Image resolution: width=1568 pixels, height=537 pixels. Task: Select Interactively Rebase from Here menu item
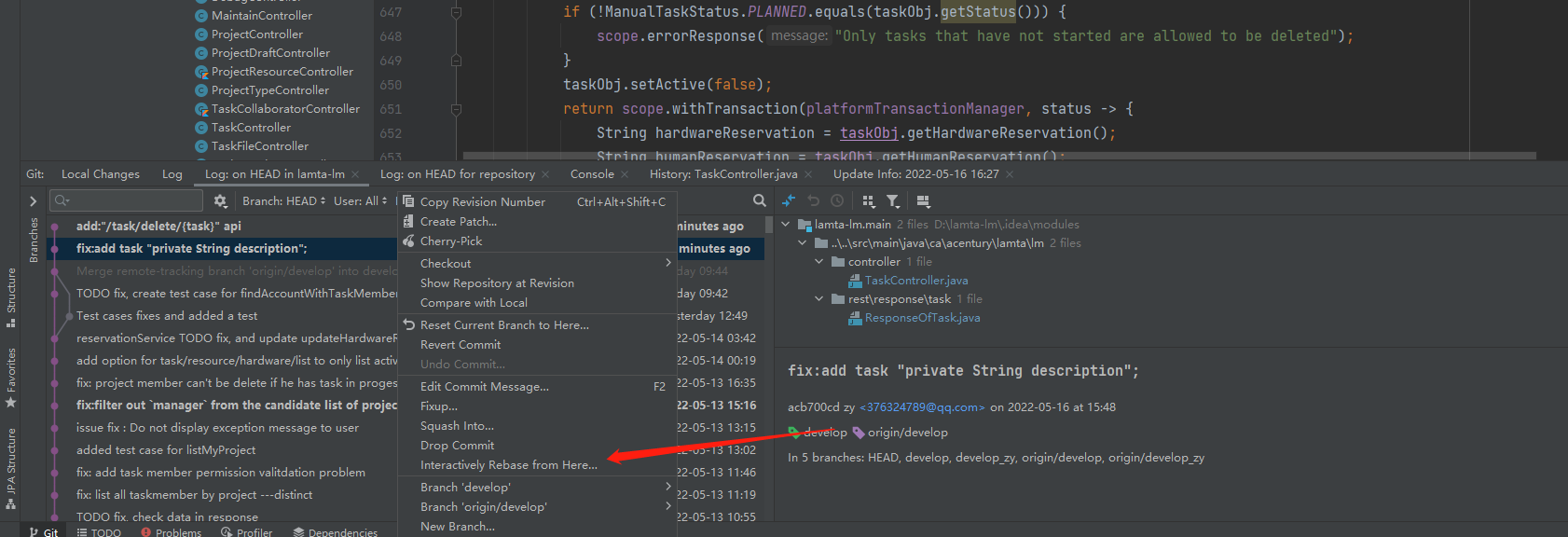pos(508,465)
